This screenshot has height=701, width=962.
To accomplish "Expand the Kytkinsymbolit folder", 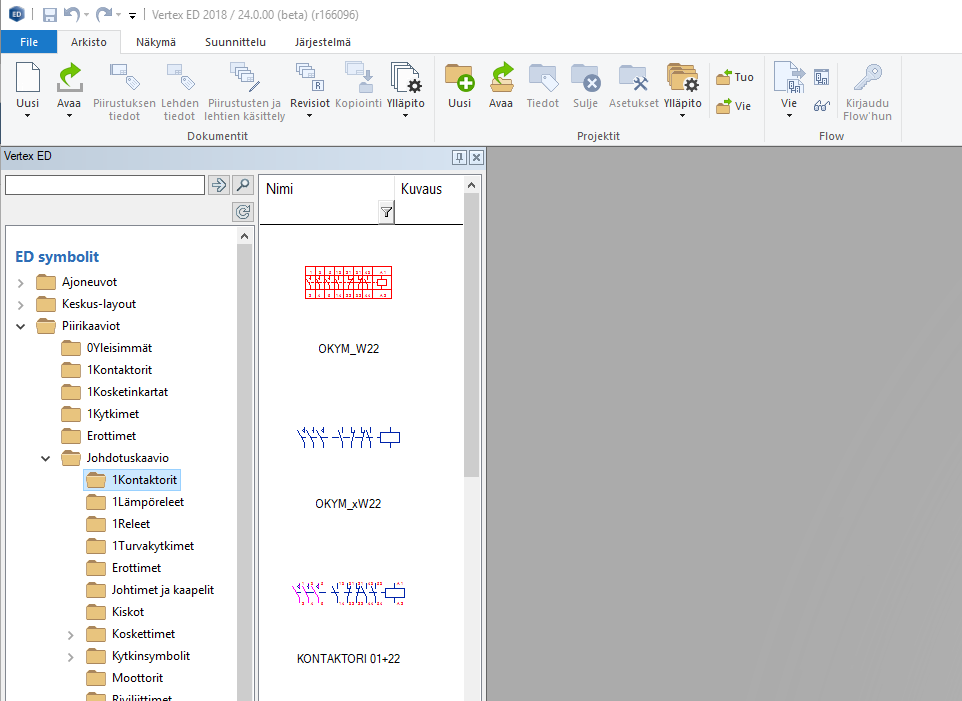I will click(70, 657).
